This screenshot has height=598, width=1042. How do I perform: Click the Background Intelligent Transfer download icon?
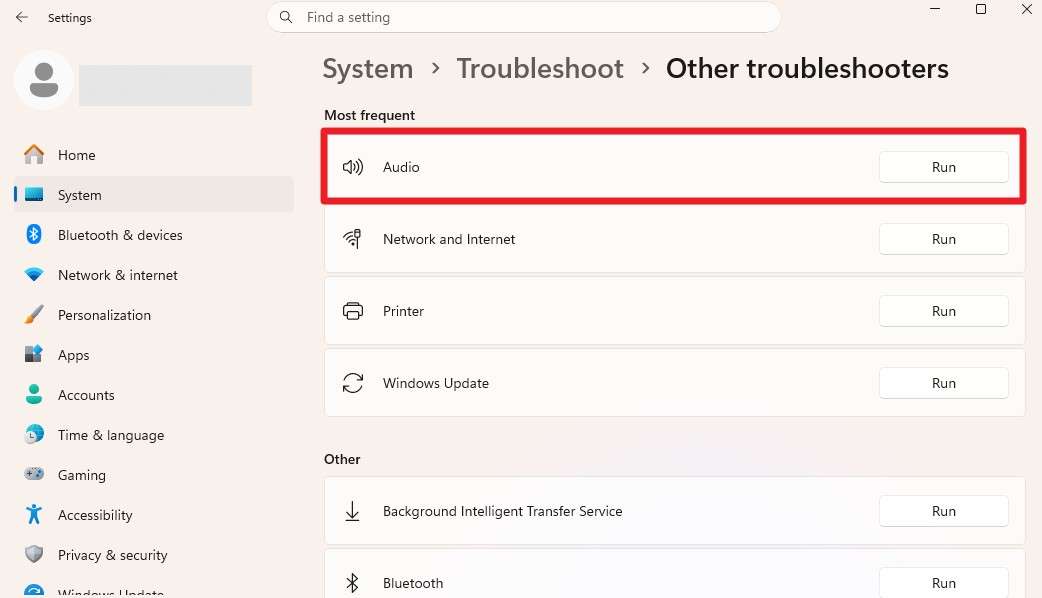coord(353,511)
